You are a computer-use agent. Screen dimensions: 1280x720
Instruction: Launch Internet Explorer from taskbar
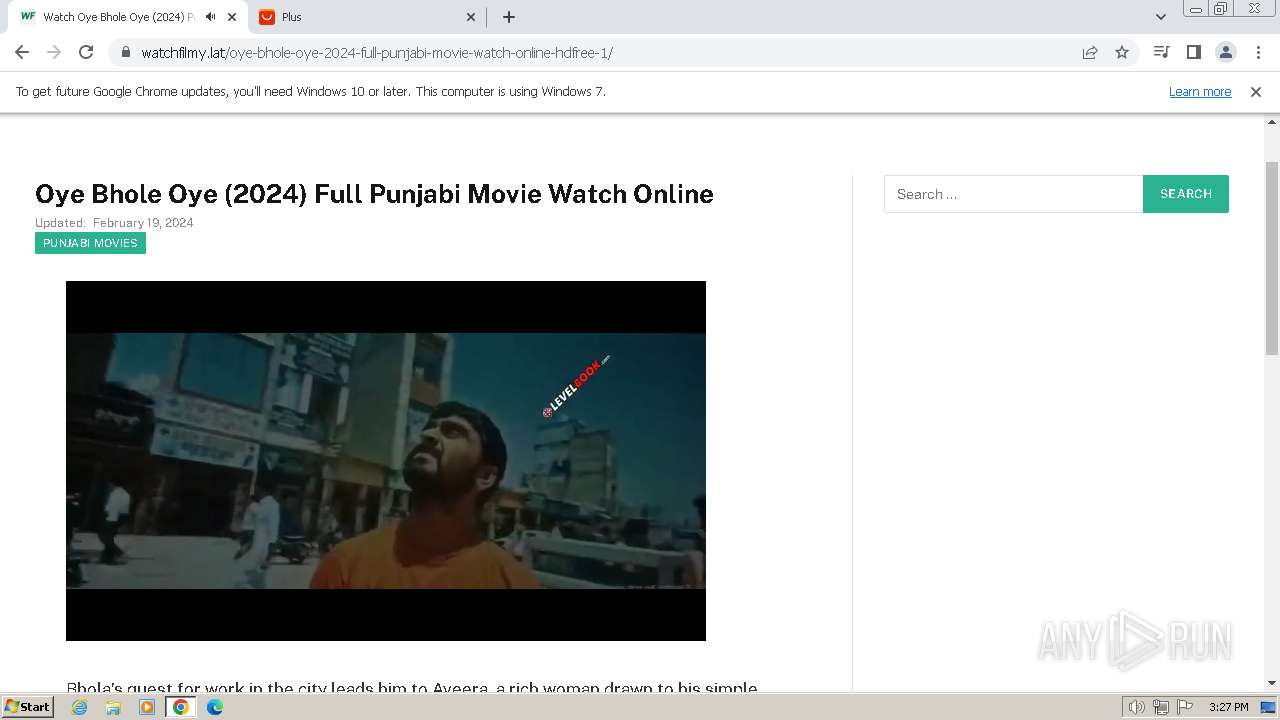[80, 707]
